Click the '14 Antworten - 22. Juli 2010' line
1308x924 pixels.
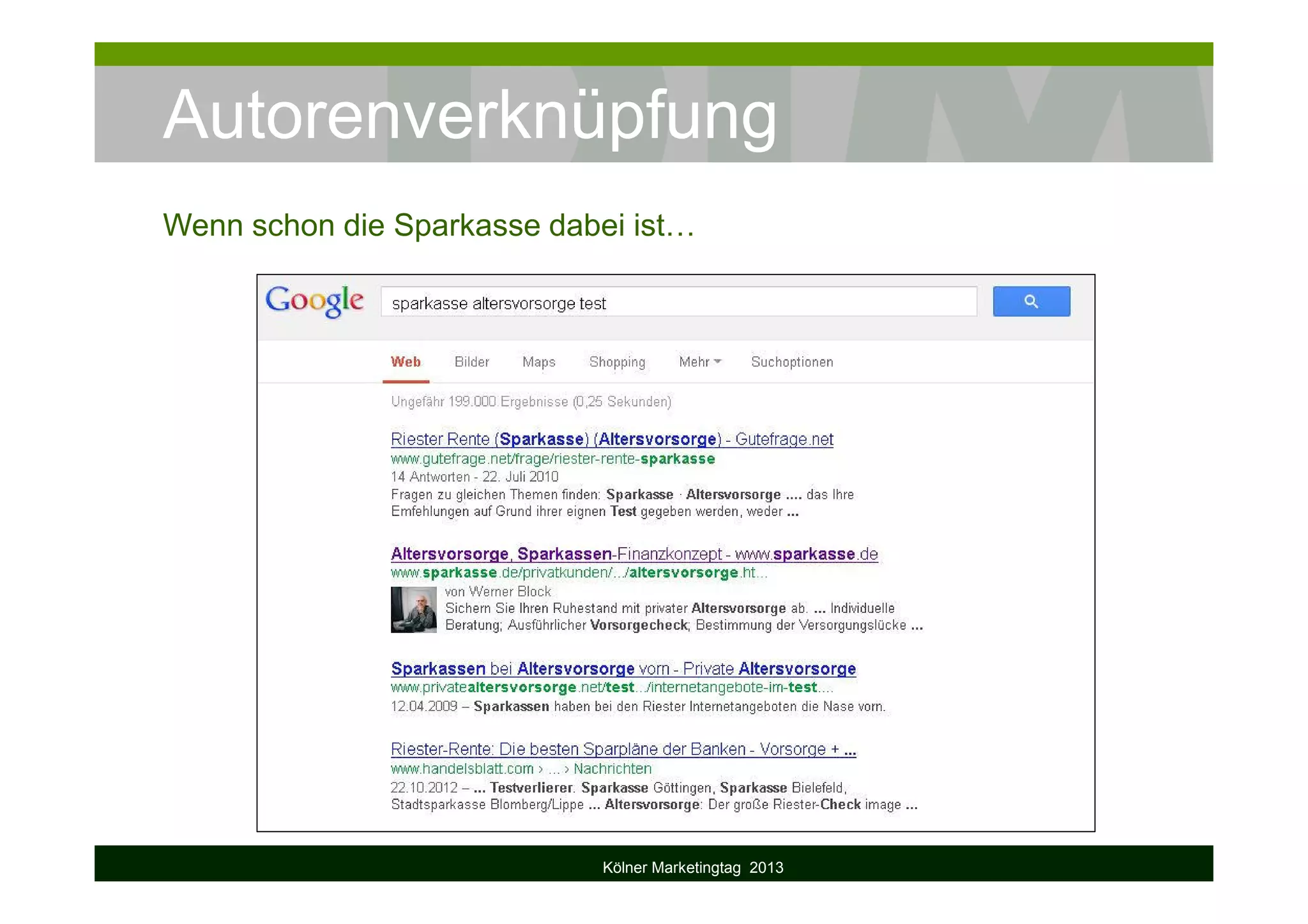(x=475, y=477)
